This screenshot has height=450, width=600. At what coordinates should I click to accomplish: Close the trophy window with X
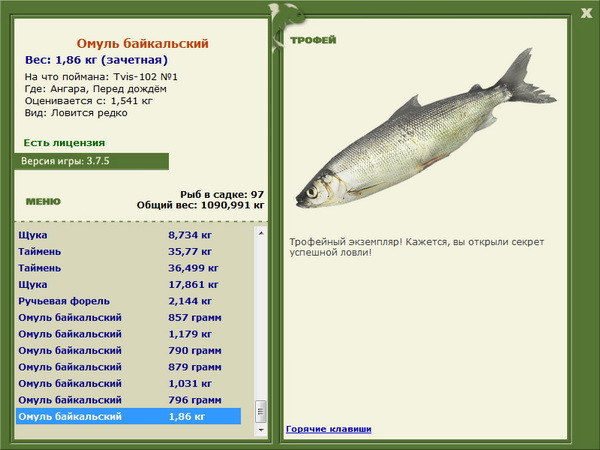586,13
